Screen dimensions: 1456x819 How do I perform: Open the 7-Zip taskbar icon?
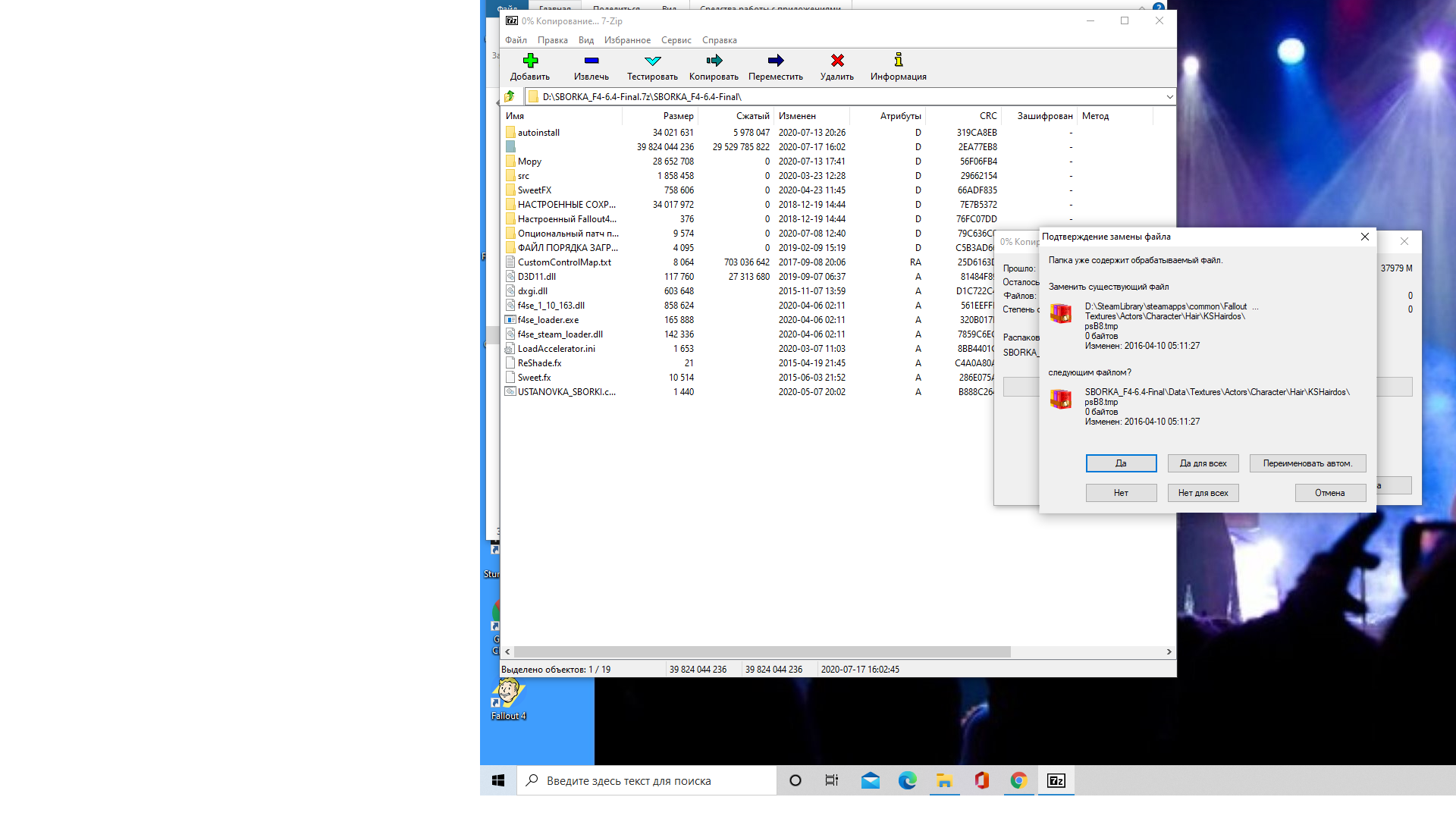(1056, 780)
